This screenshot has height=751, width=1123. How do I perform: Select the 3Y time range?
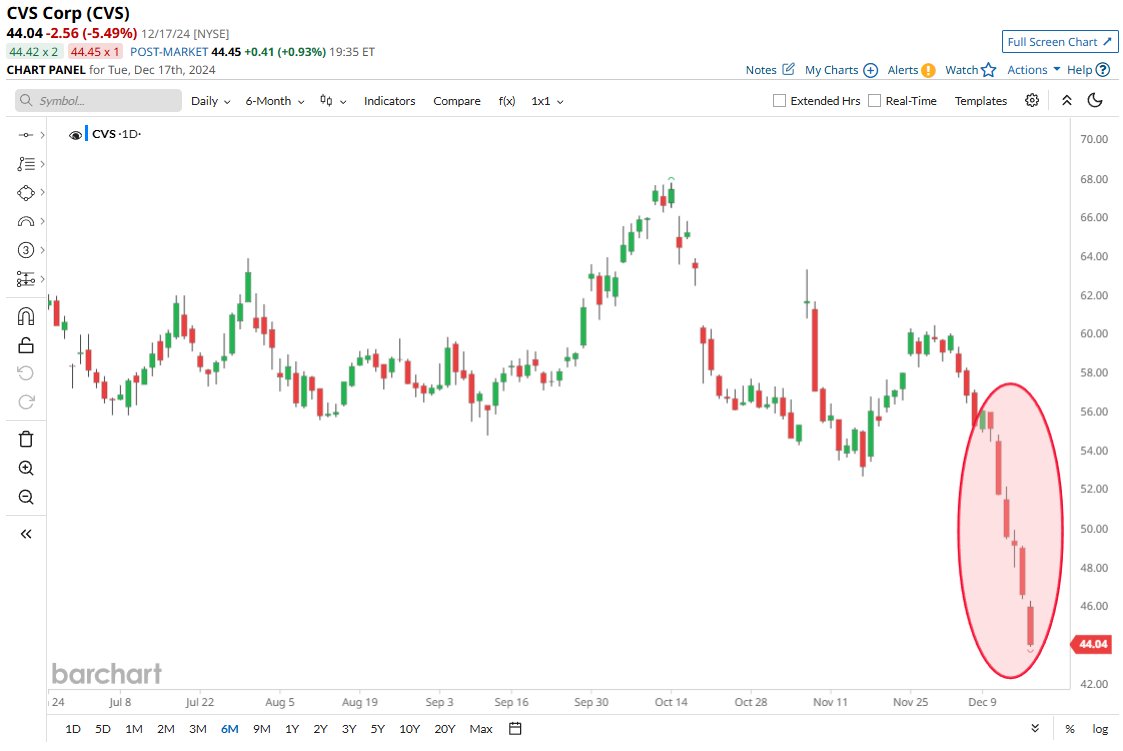click(349, 729)
